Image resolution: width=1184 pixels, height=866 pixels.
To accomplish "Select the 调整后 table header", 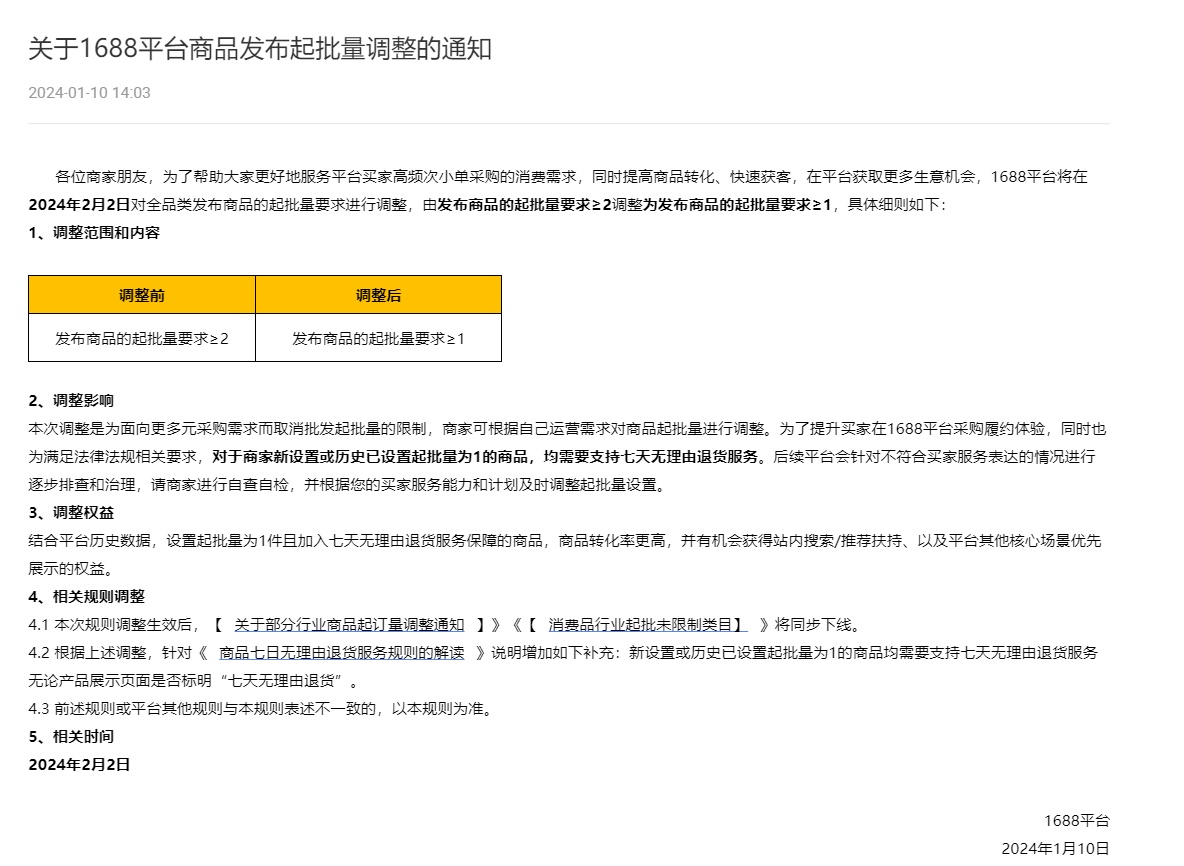I will [x=378, y=295].
